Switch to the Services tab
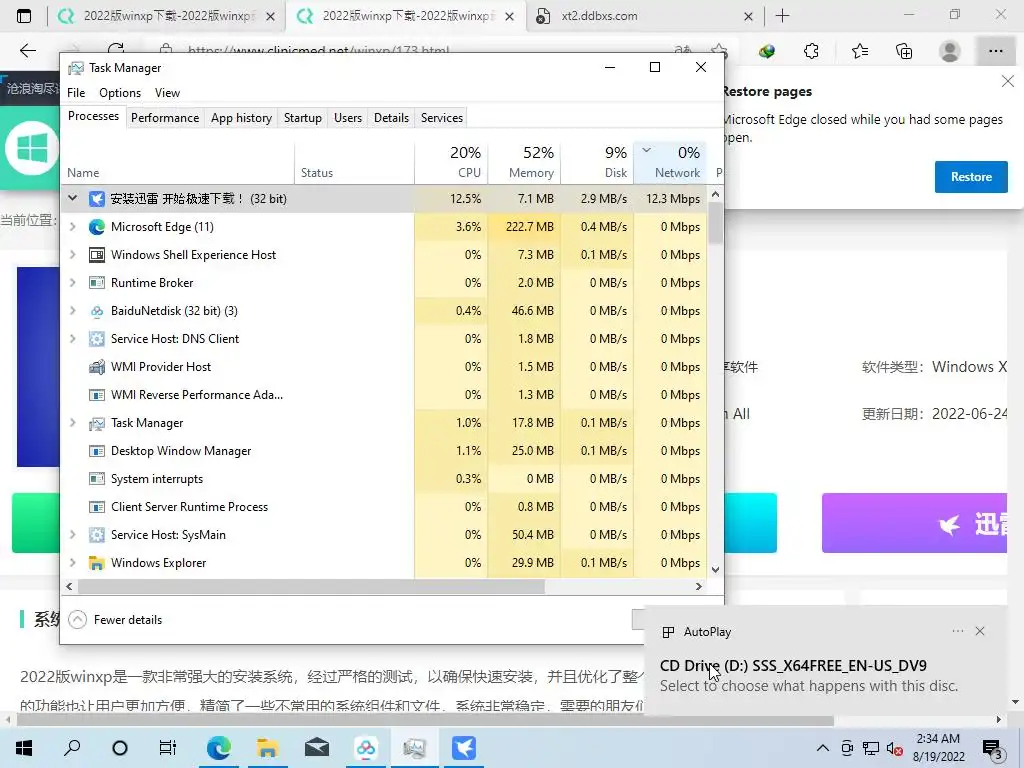 point(441,118)
